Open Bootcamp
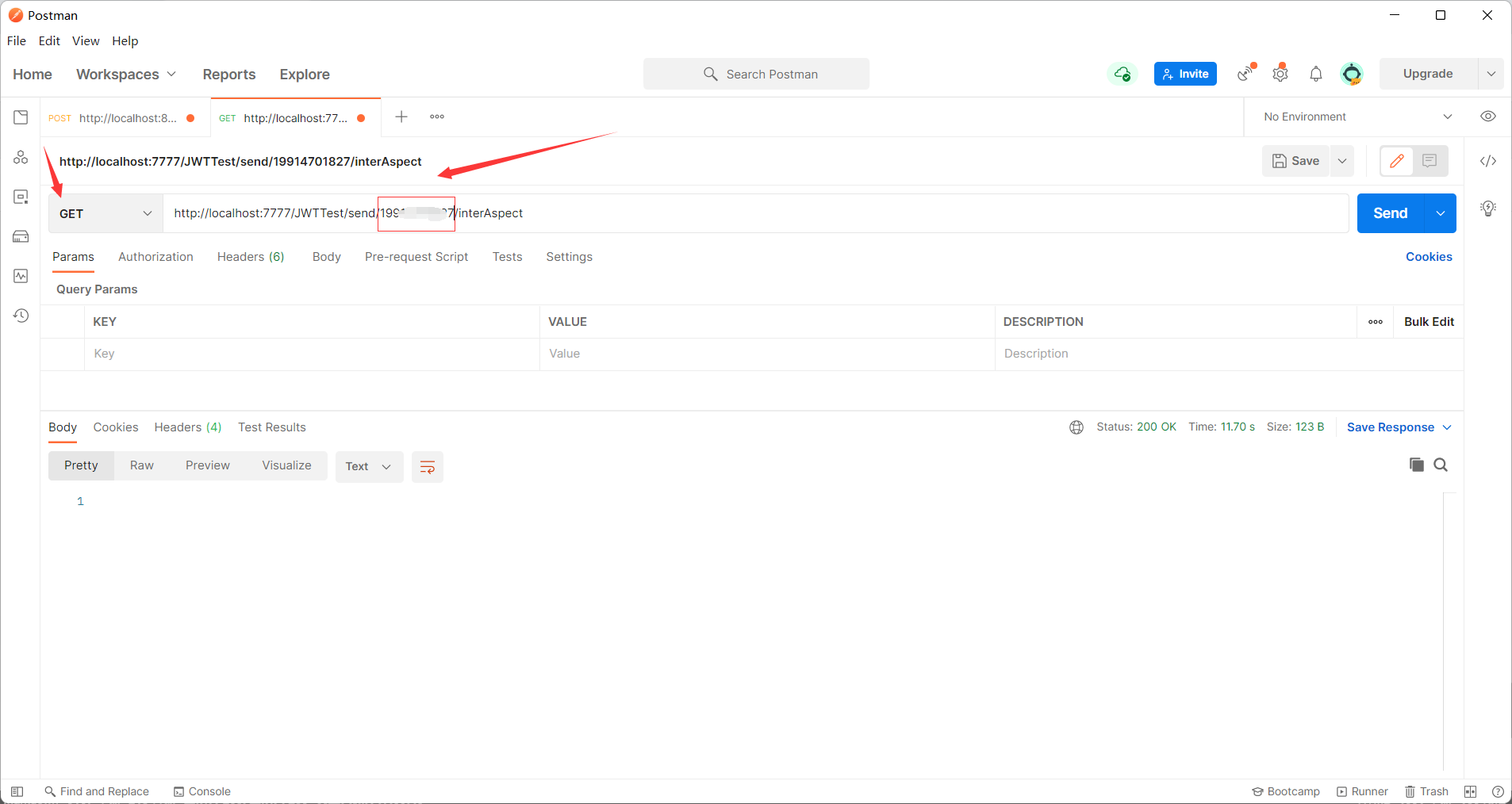The width and height of the screenshot is (1512, 804). [x=1286, y=791]
